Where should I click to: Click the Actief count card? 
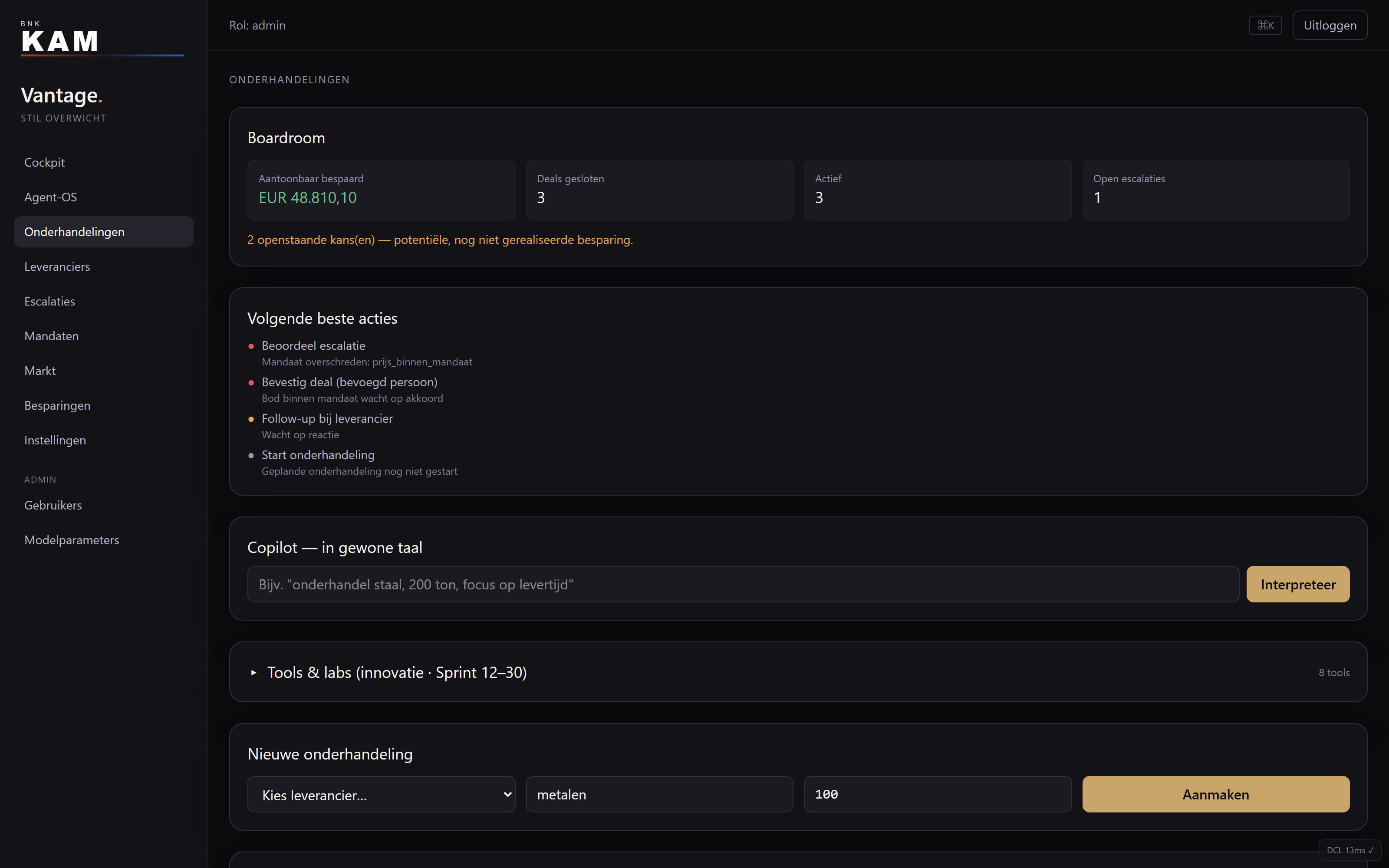[937, 190]
